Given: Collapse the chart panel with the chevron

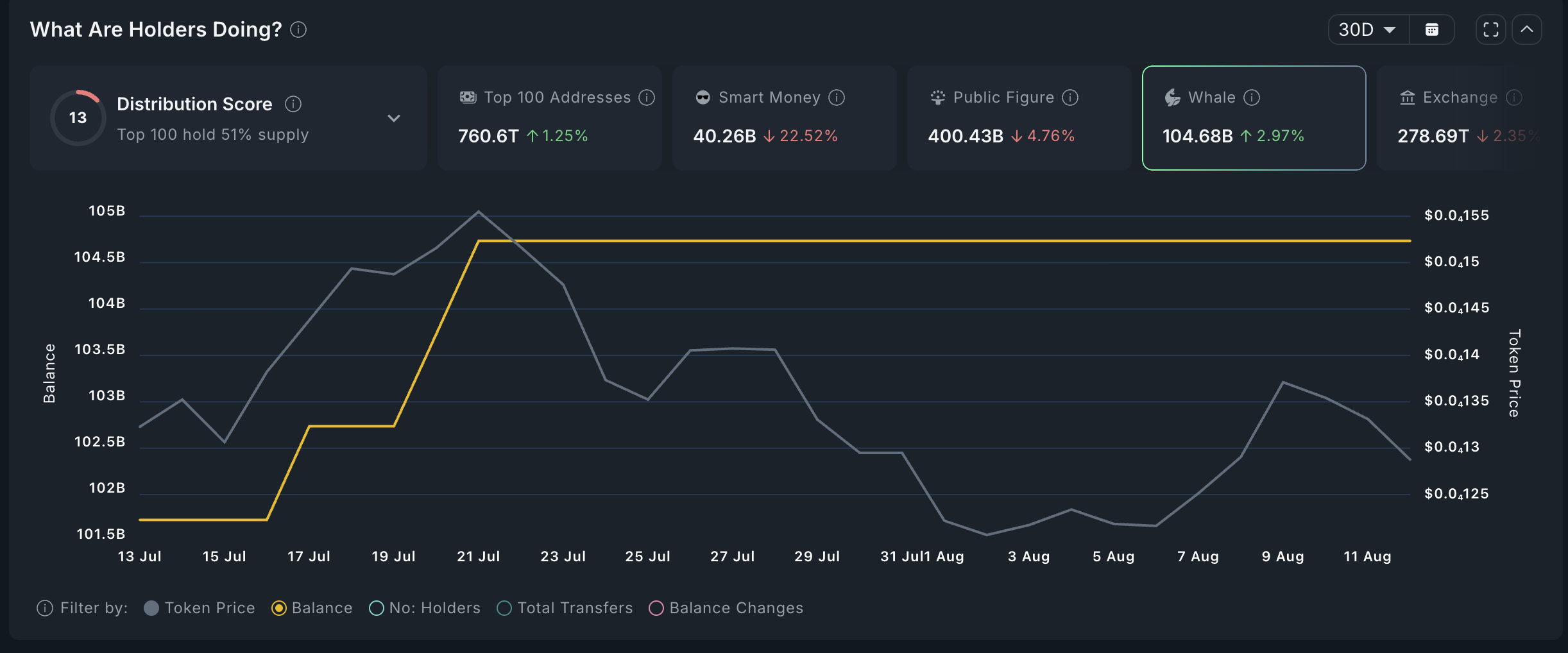Looking at the screenshot, I should click(x=1528, y=29).
